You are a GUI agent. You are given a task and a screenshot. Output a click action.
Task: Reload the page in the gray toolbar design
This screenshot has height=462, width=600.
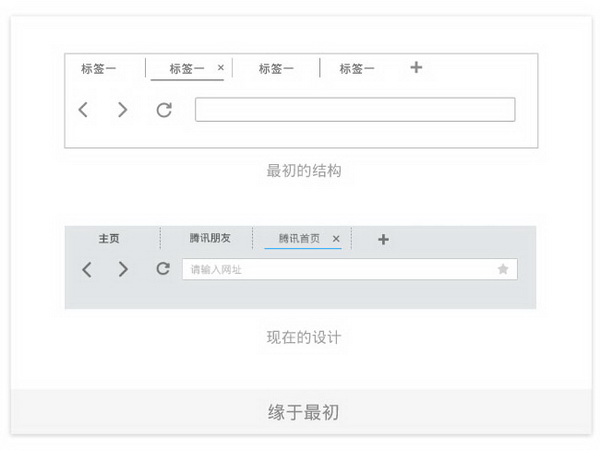163,269
